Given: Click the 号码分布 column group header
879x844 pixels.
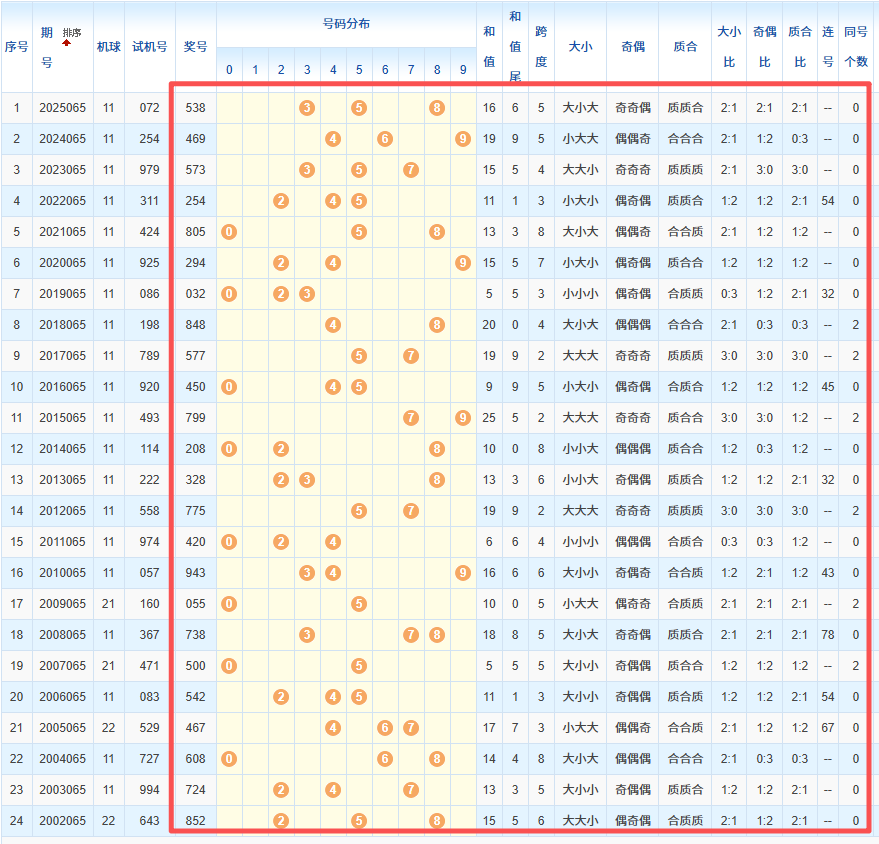Looking at the screenshot, I should (x=346, y=24).
